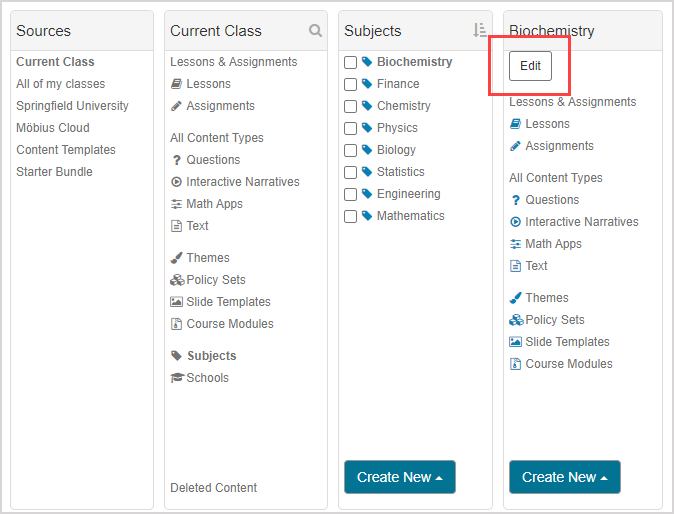Click the Assignments pencil icon in Current Class

click(x=177, y=106)
